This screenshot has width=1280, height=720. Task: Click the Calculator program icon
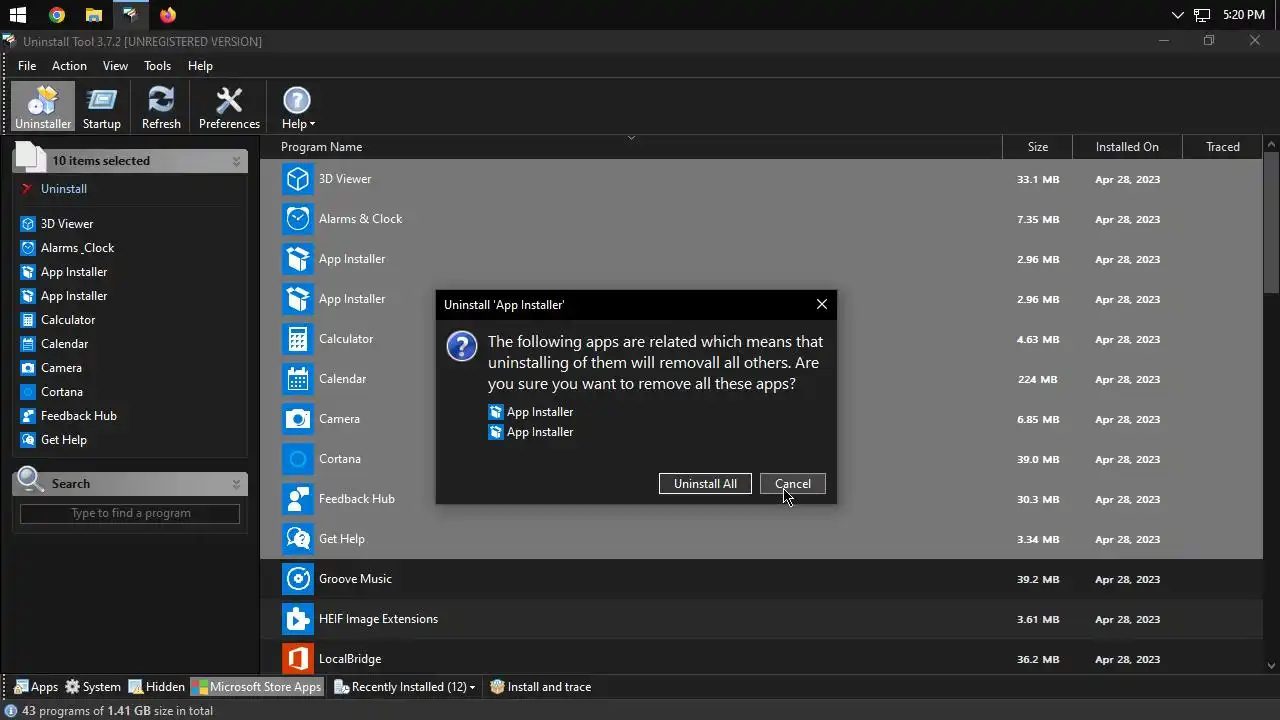(x=297, y=339)
